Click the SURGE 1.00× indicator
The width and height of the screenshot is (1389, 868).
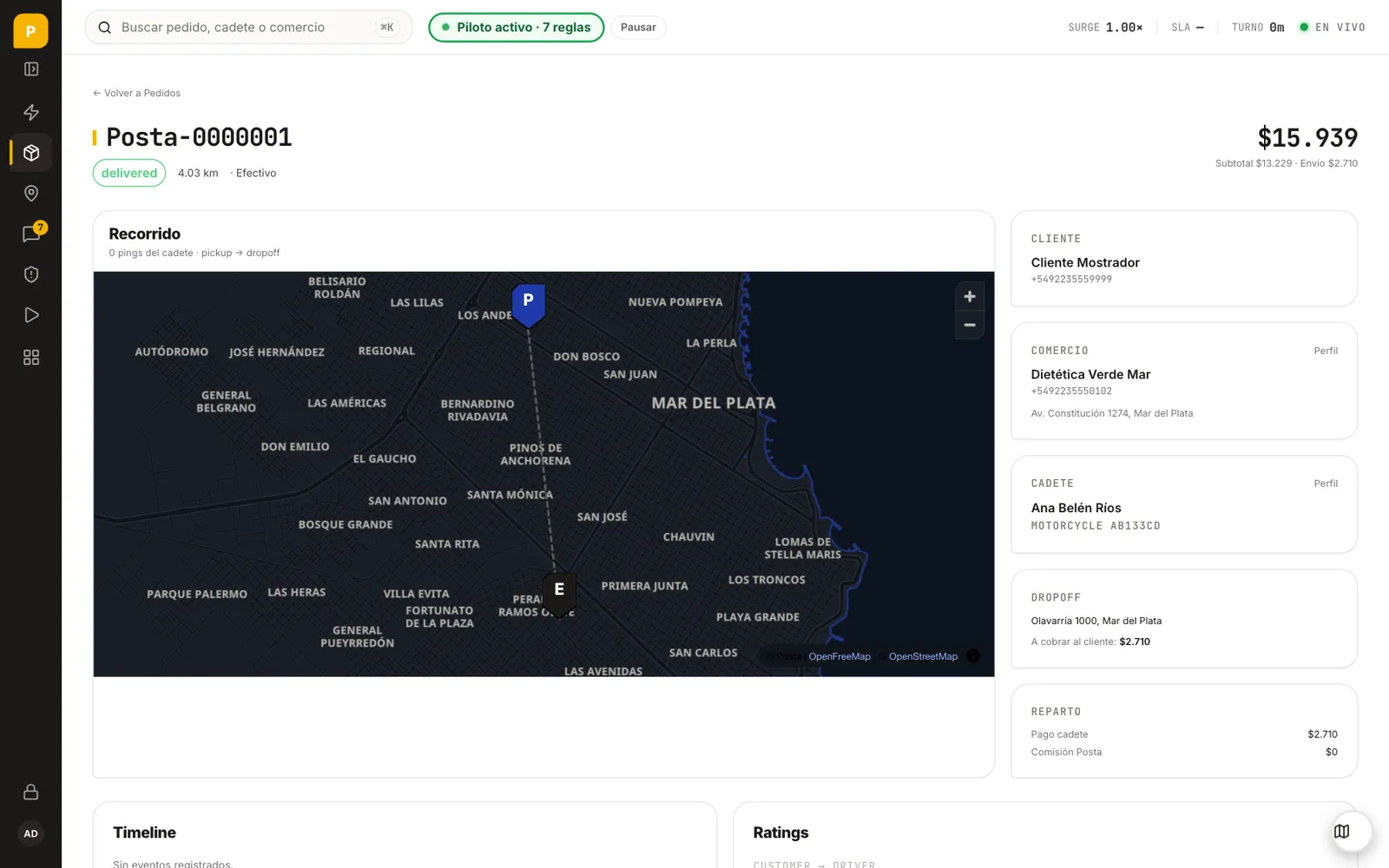pyautogui.click(x=1105, y=28)
